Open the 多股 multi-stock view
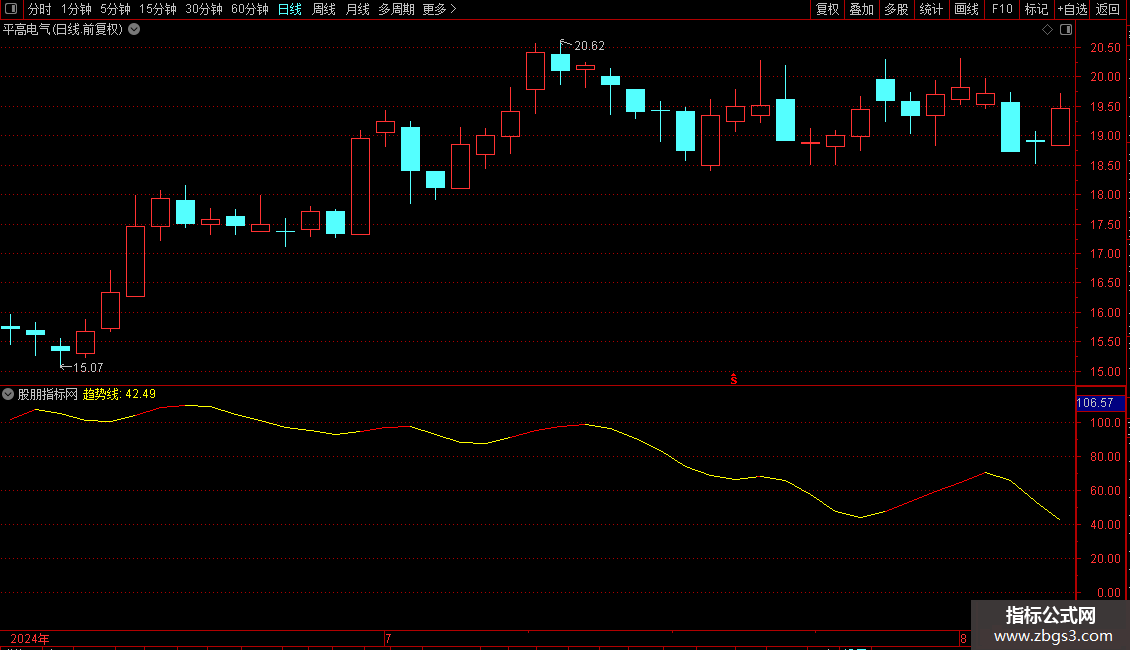 (897, 9)
